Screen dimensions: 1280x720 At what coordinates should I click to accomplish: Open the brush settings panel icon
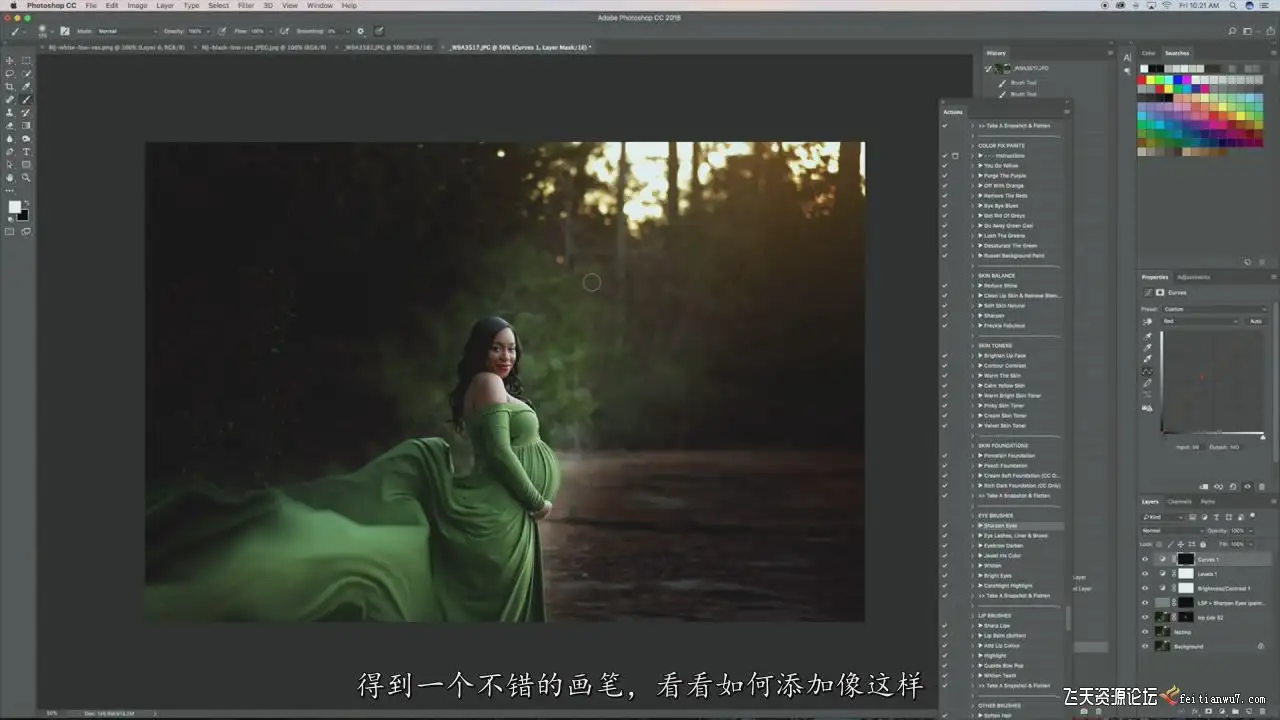coord(65,31)
